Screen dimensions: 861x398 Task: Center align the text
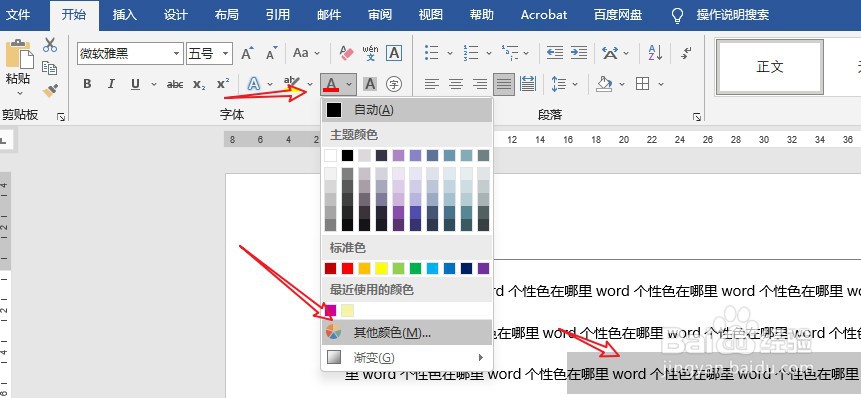coord(456,84)
